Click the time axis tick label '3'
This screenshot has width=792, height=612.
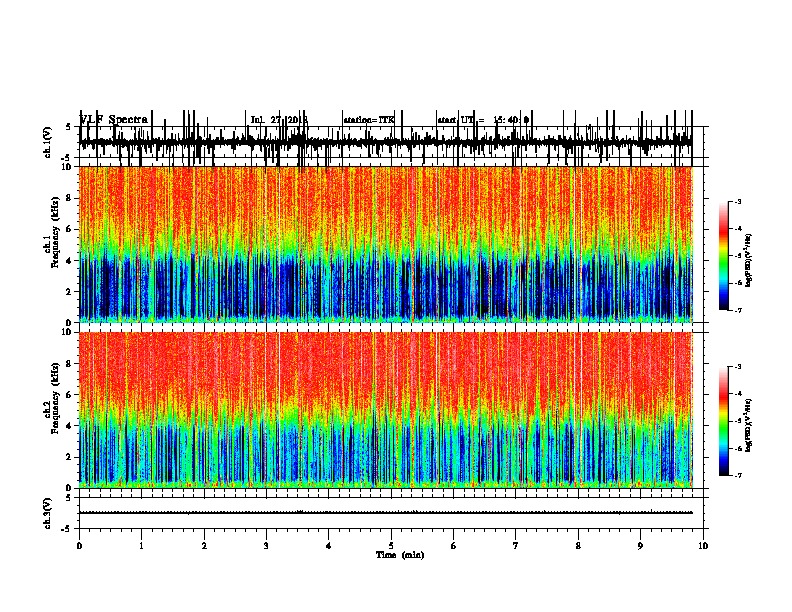[x=266, y=546]
